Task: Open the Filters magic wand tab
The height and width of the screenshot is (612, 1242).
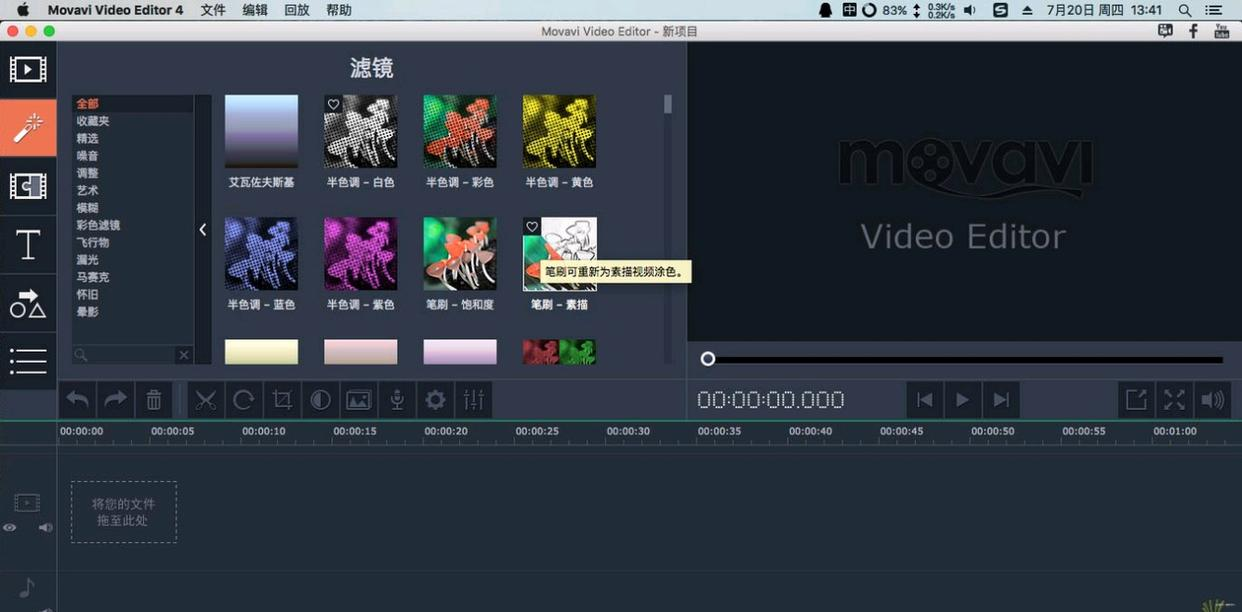Action: tap(28, 127)
